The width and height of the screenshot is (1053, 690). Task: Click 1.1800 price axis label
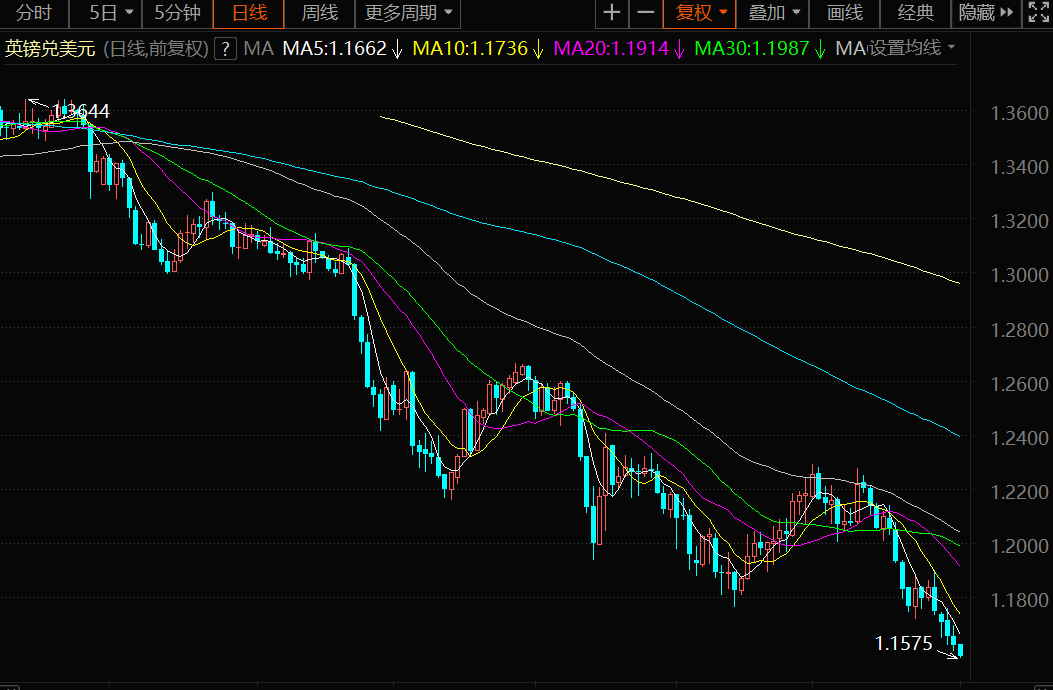pyautogui.click(x=1019, y=599)
